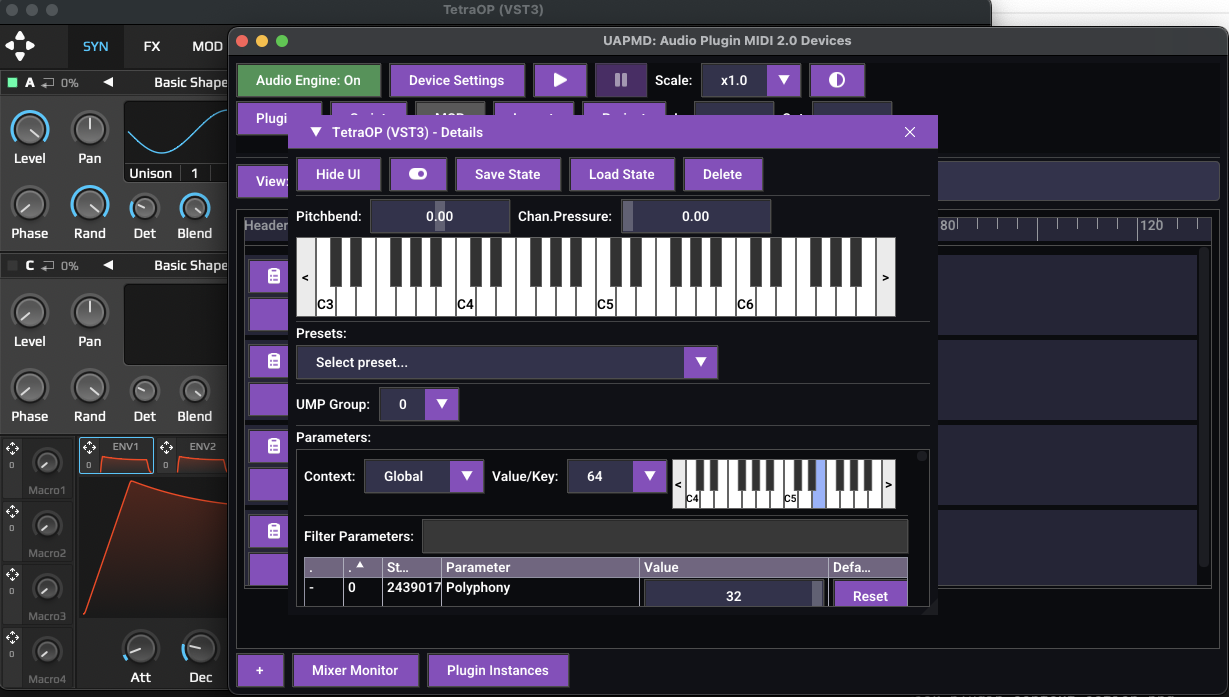Switch to the SYN tab in TetraOP

coord(96,46)
